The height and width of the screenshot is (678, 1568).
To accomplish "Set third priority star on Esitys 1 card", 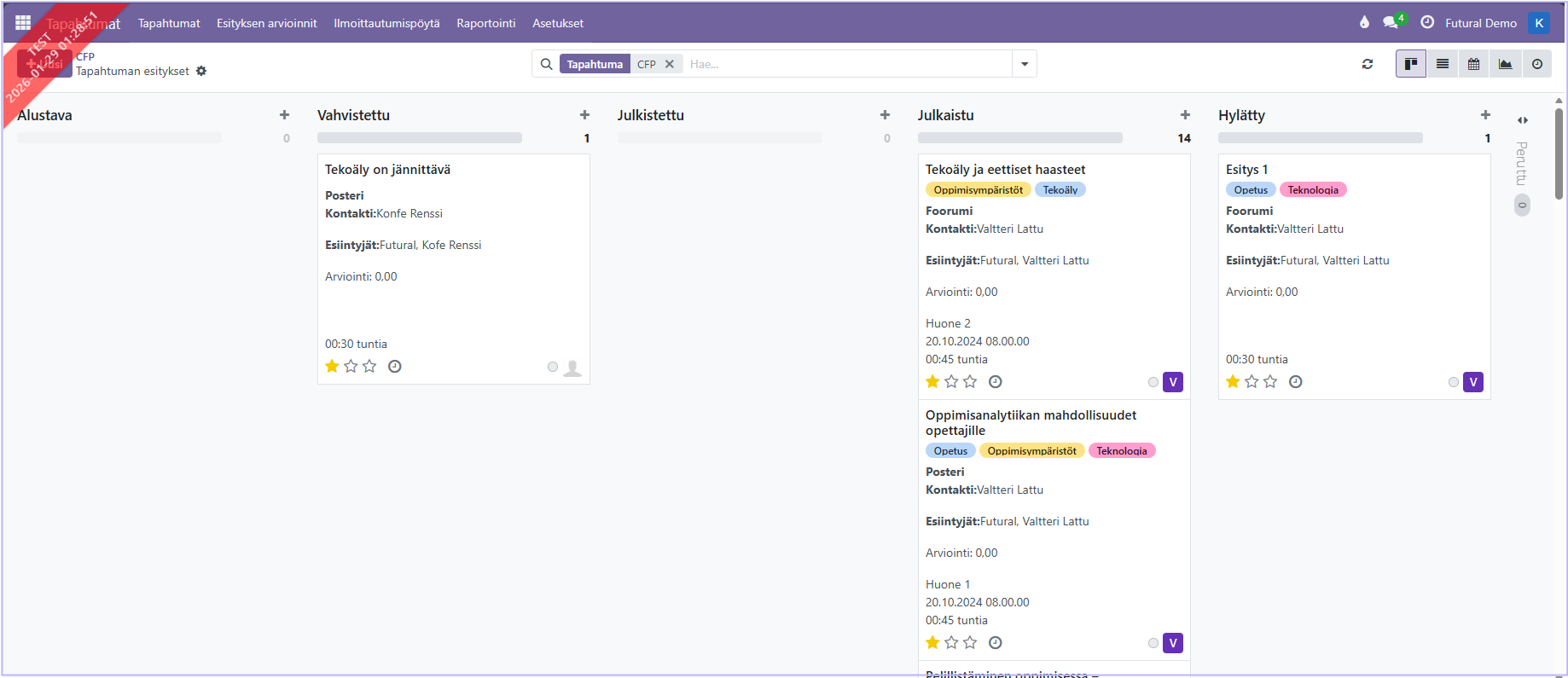I will click(x=1270, y=382).
